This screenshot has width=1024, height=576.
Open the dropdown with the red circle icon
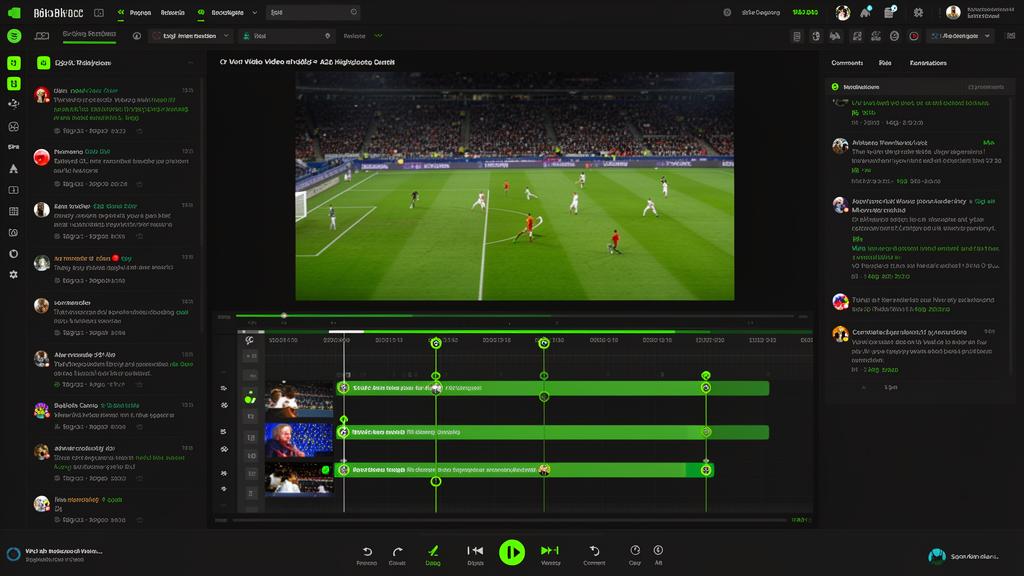pos(191,36)
